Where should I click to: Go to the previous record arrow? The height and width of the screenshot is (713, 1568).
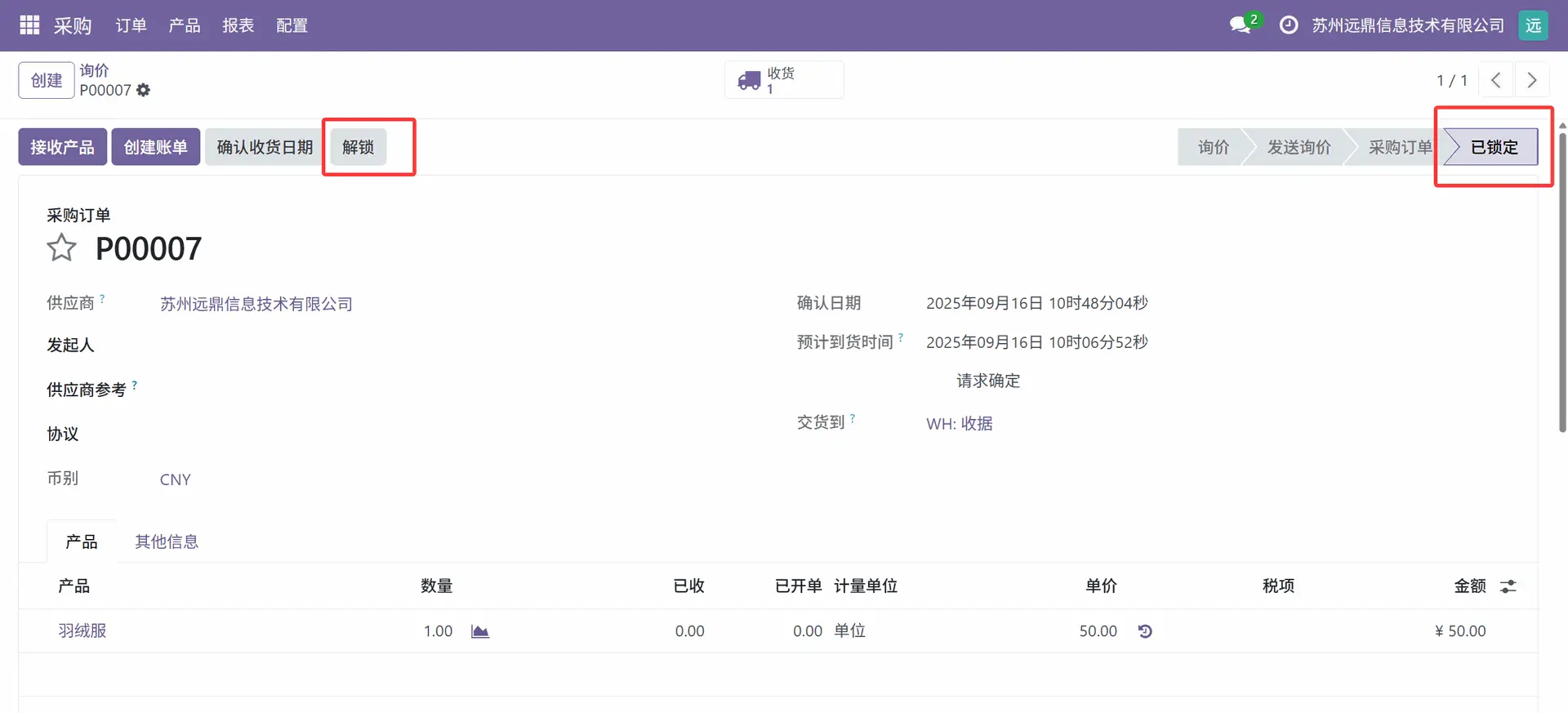(x=1496, y=80)
